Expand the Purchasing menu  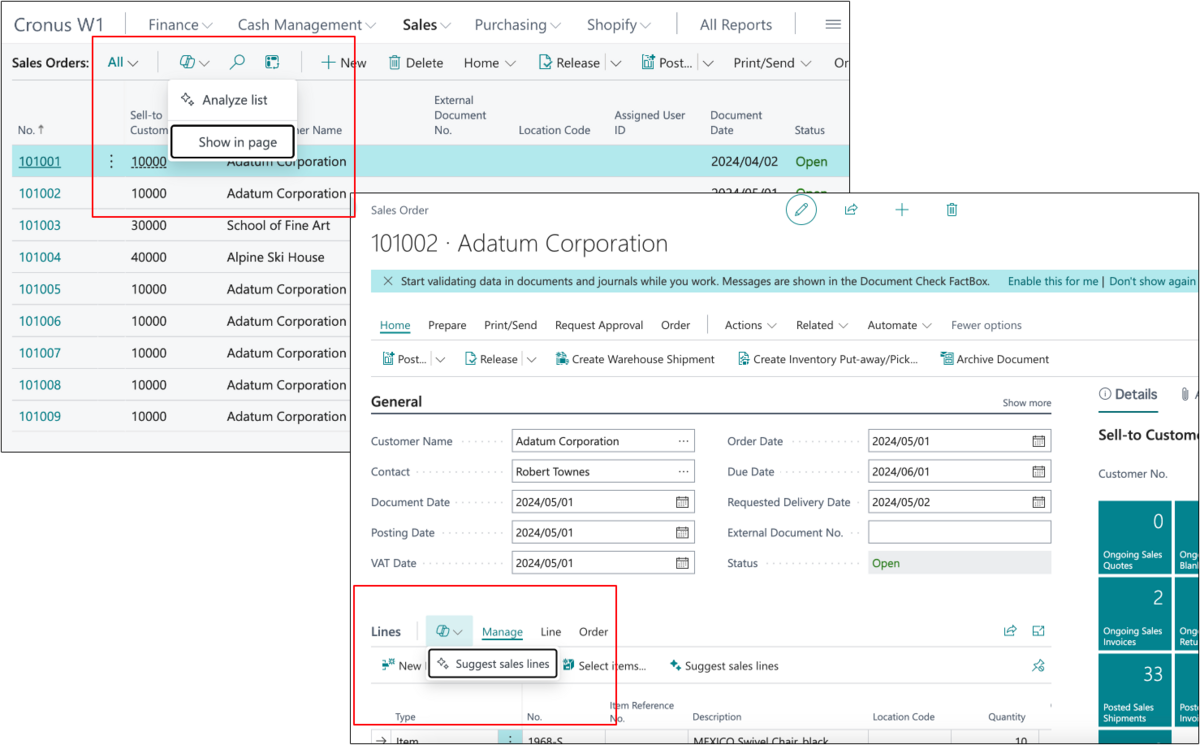point(518,24)
